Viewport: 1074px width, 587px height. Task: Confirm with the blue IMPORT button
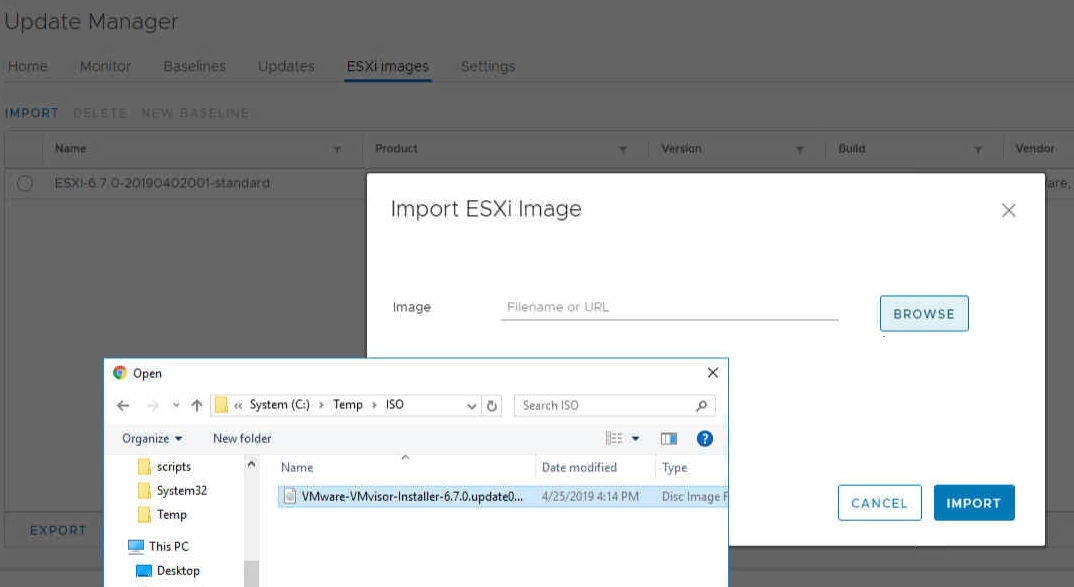[x=974, y=503]
